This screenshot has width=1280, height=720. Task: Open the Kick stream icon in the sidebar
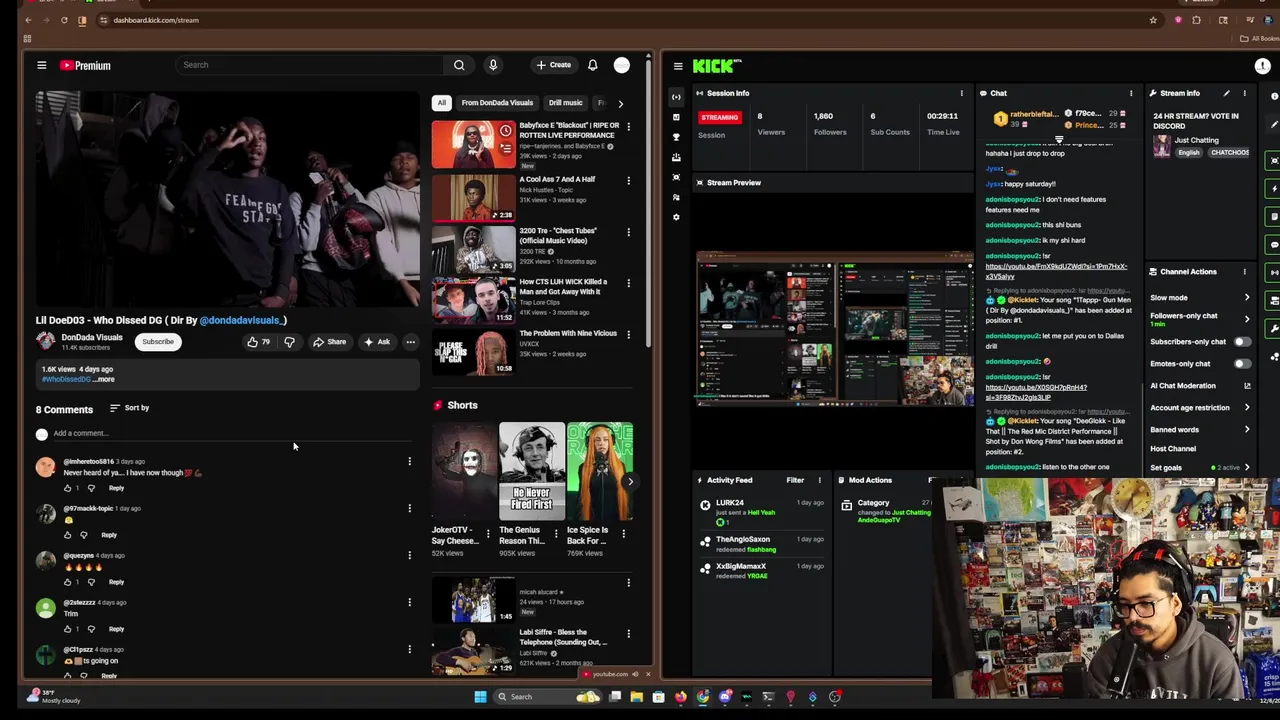point(676,97)
